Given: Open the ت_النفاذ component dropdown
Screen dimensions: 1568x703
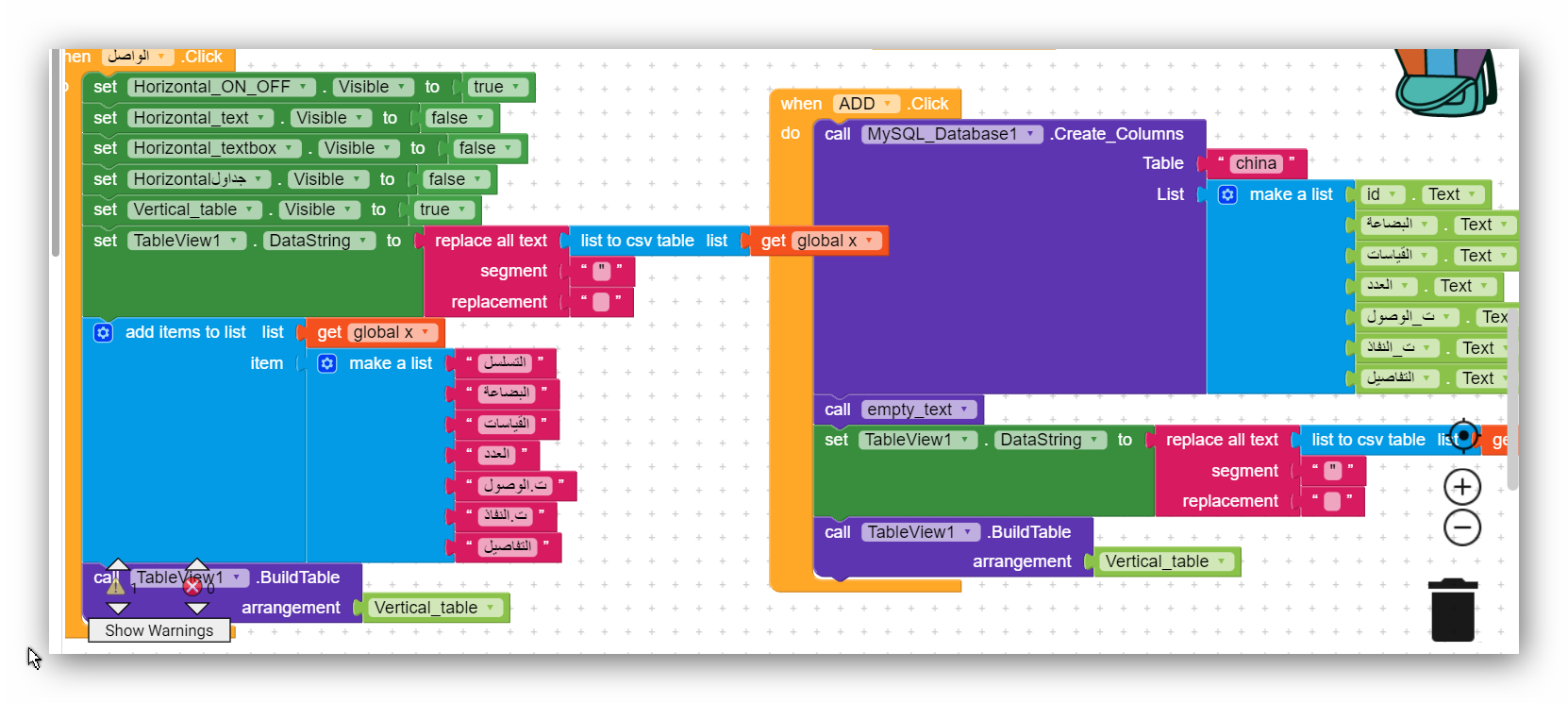Looking at the screenshot, I should 1400,348.
